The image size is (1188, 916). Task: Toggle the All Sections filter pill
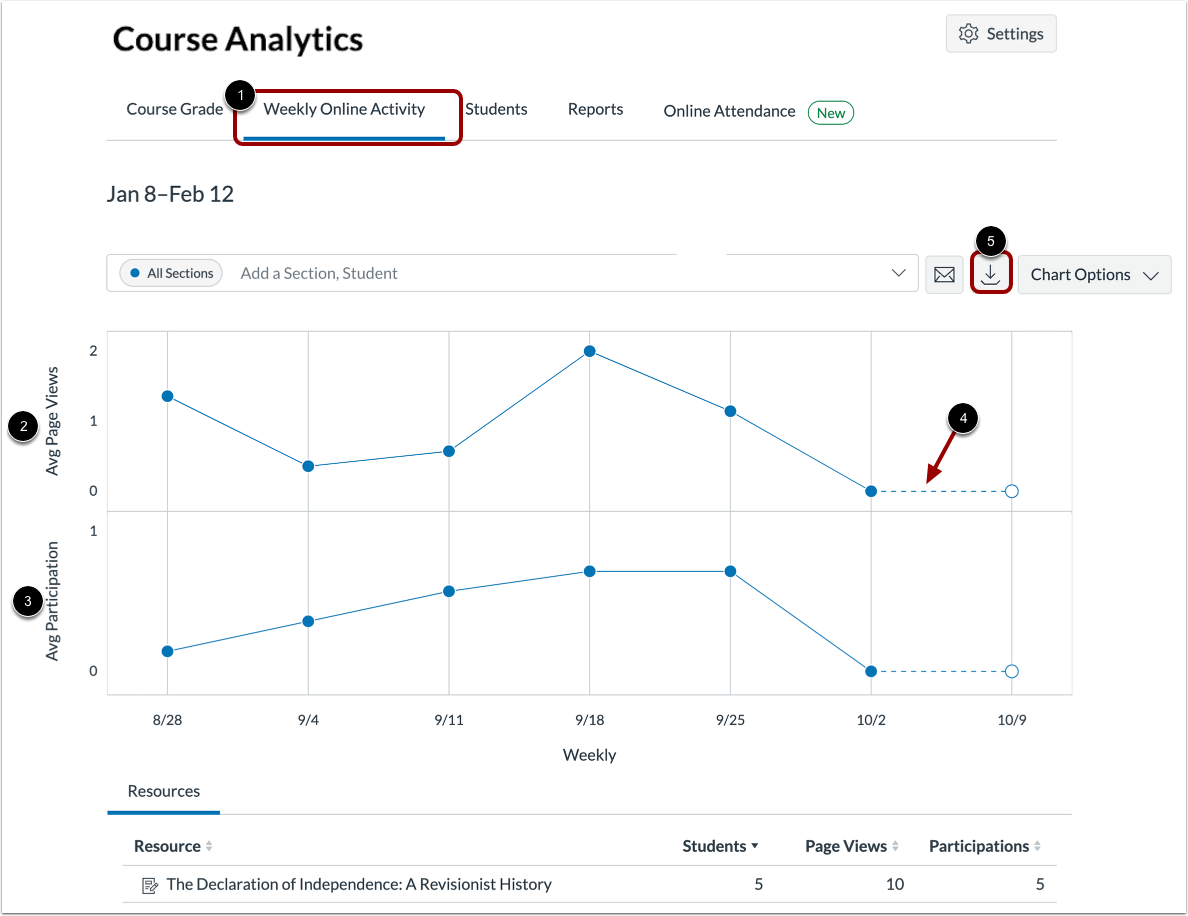170,272
